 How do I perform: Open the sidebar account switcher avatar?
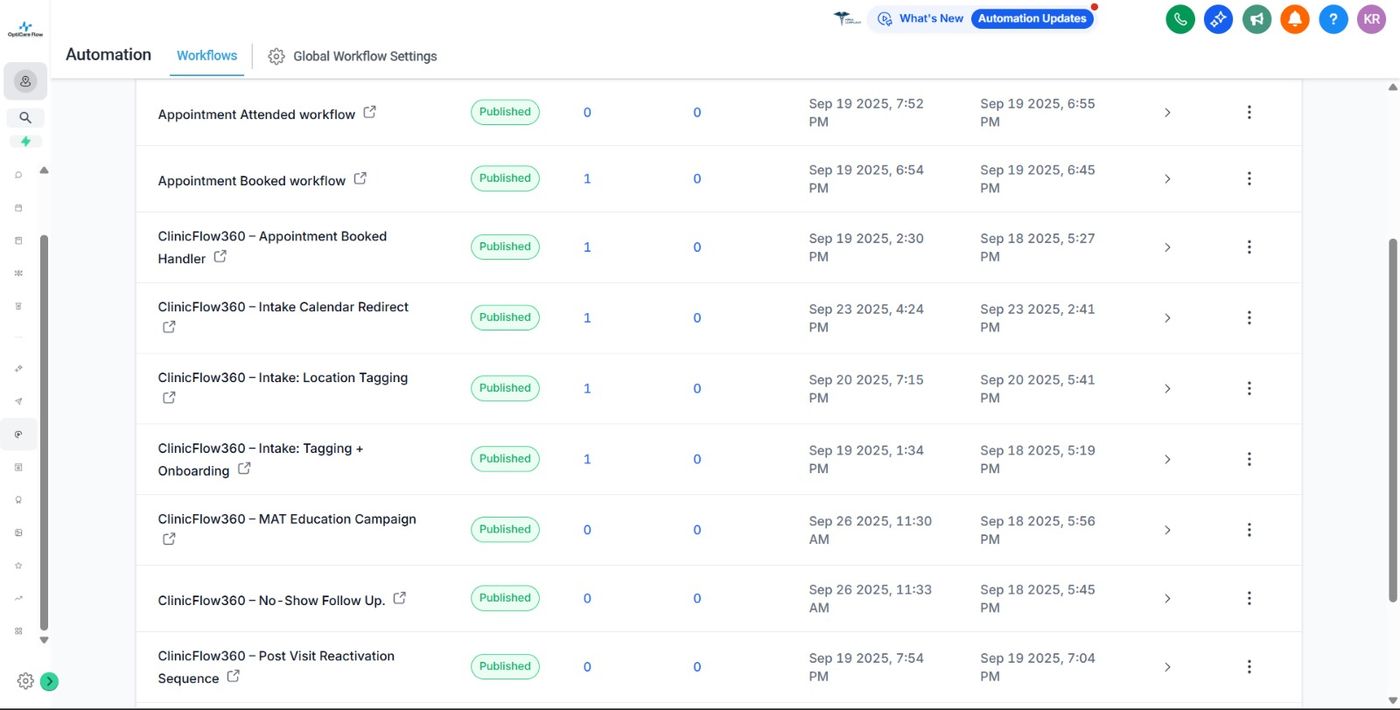tap(25, 81)
